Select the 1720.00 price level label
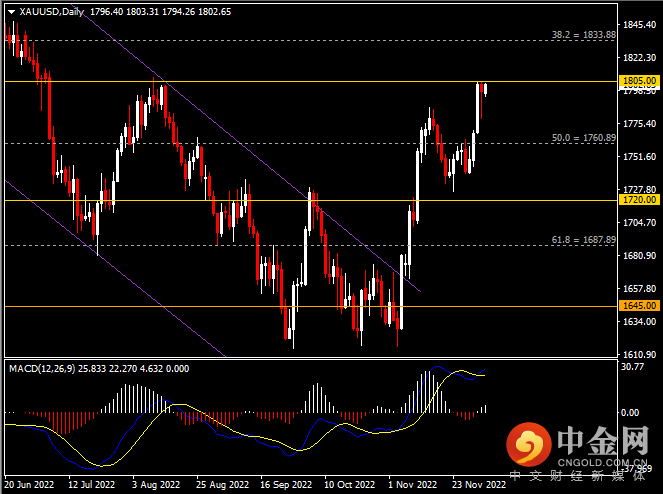This screenshot has width=663, height=494. [638, 200]
